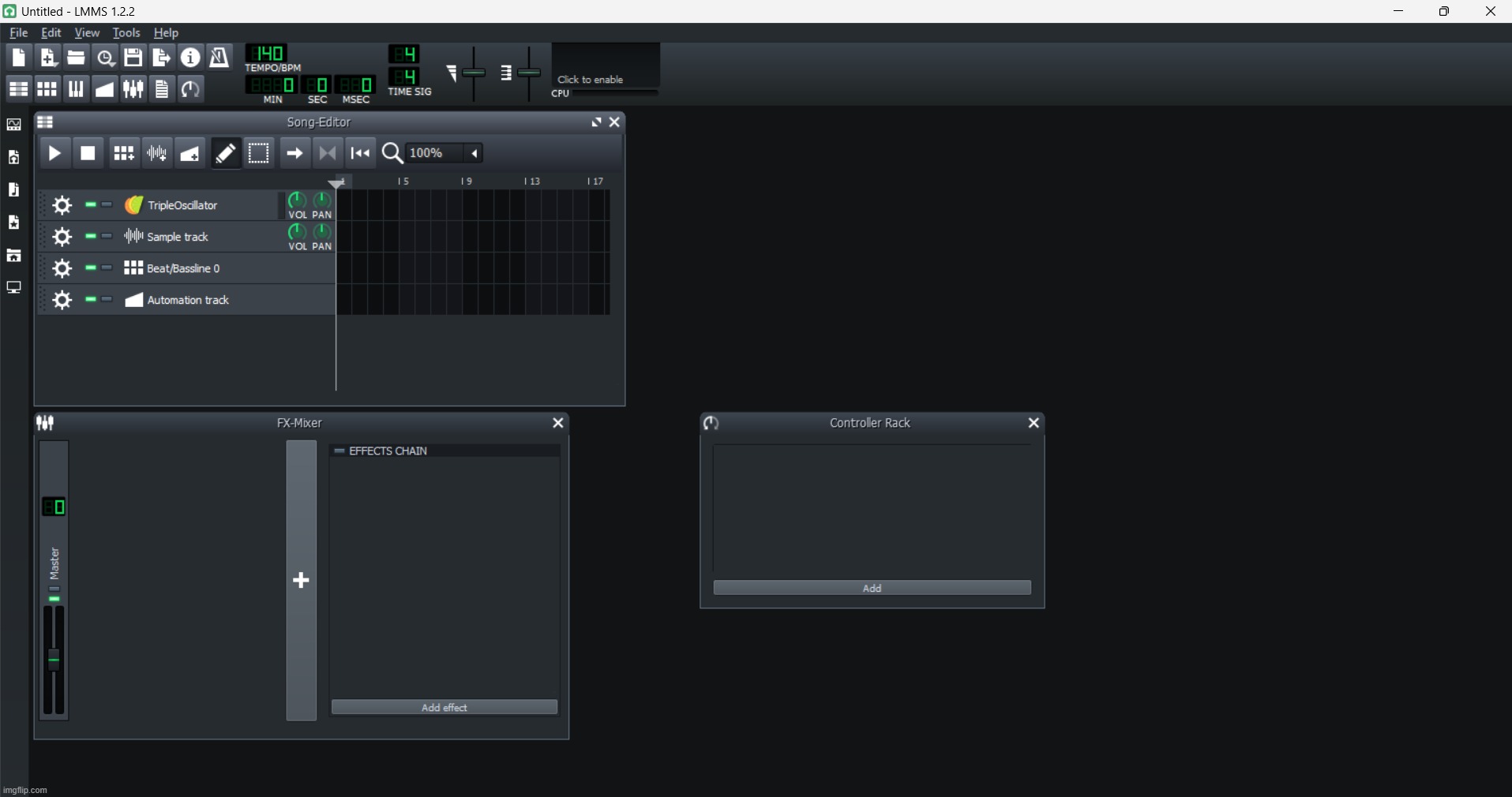Open the What's This info icon
1512x797 pixels.
tap(190, 58)
